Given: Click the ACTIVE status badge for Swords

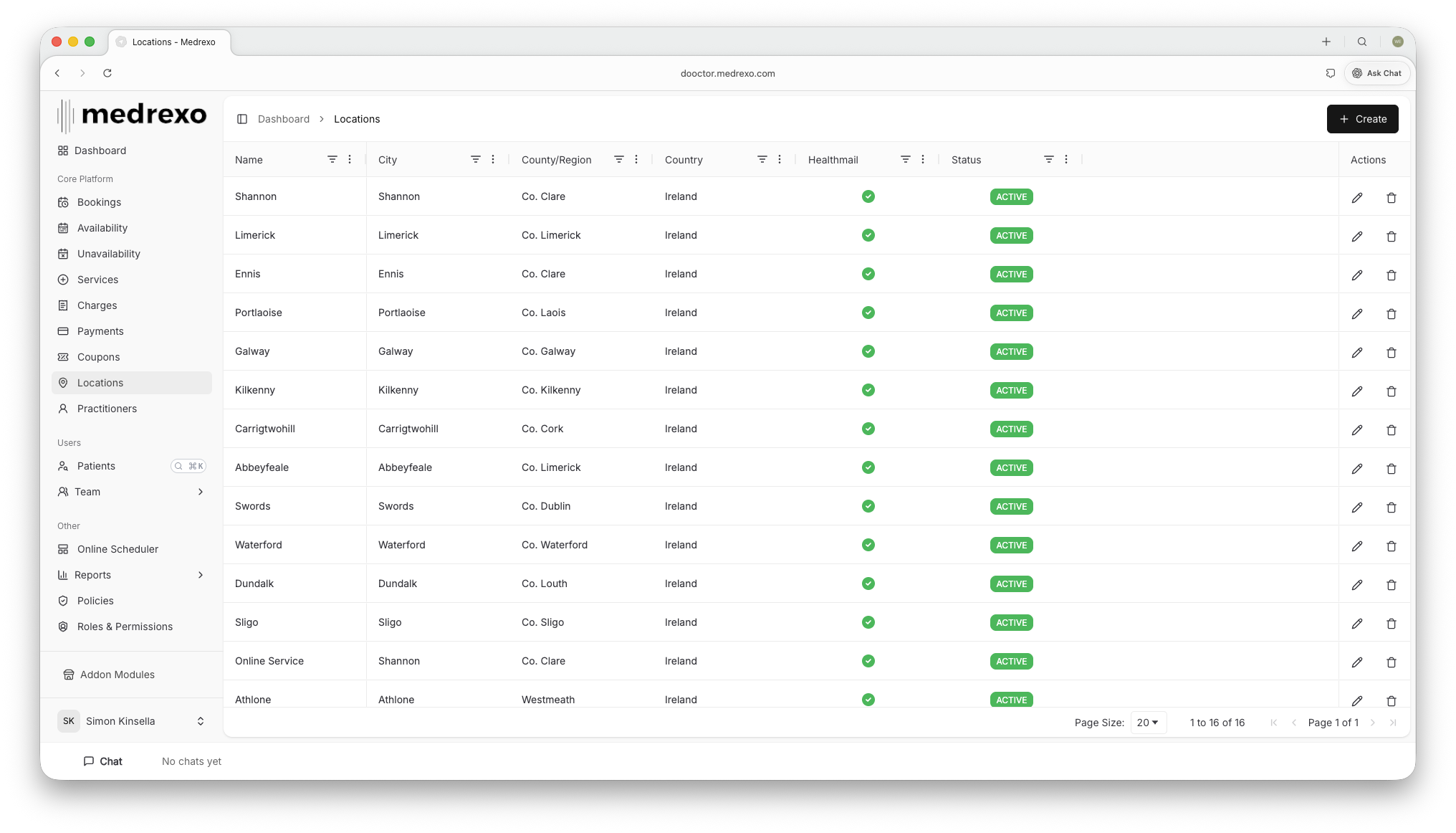Looking at the screenshot, I should (x=1011, y=506).
